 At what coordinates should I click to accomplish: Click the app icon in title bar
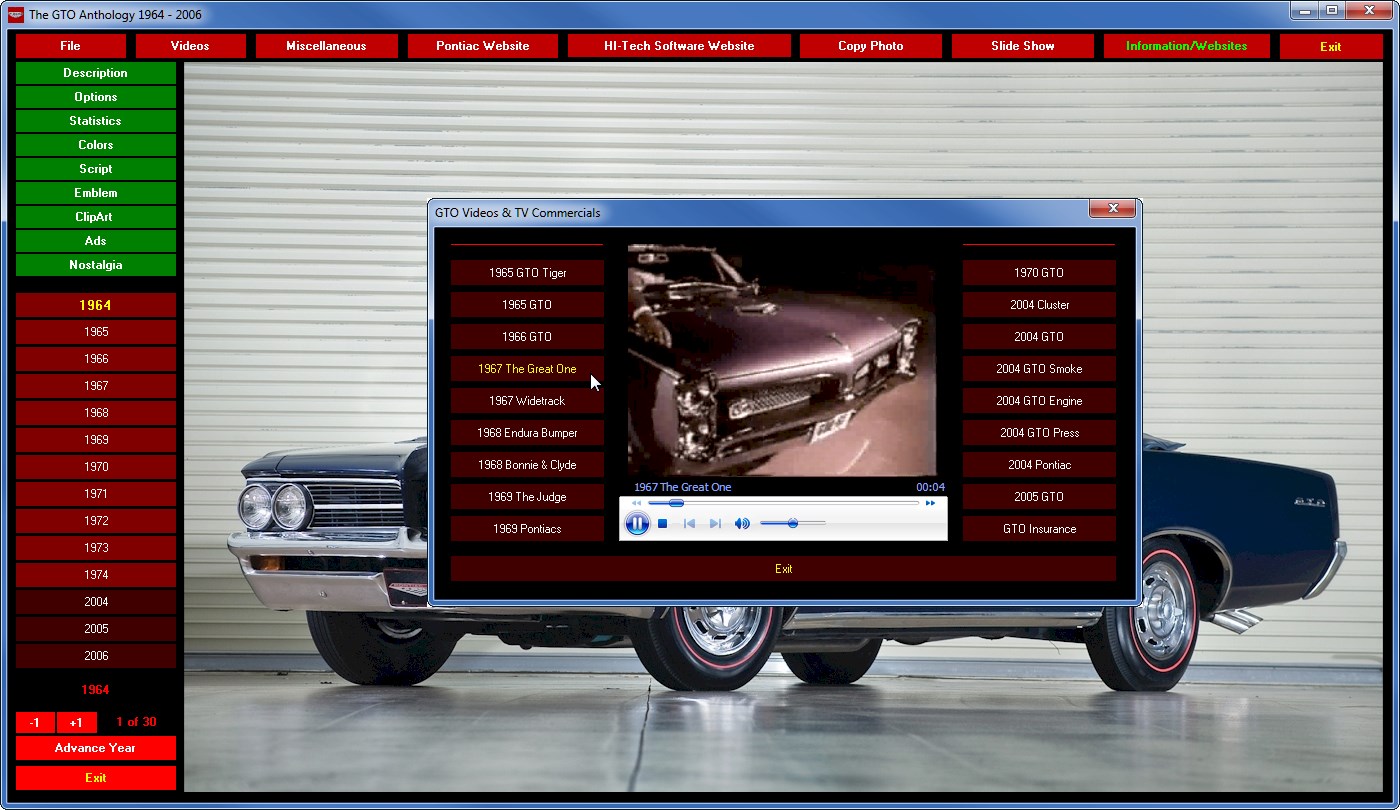click(x=15, y=14)
